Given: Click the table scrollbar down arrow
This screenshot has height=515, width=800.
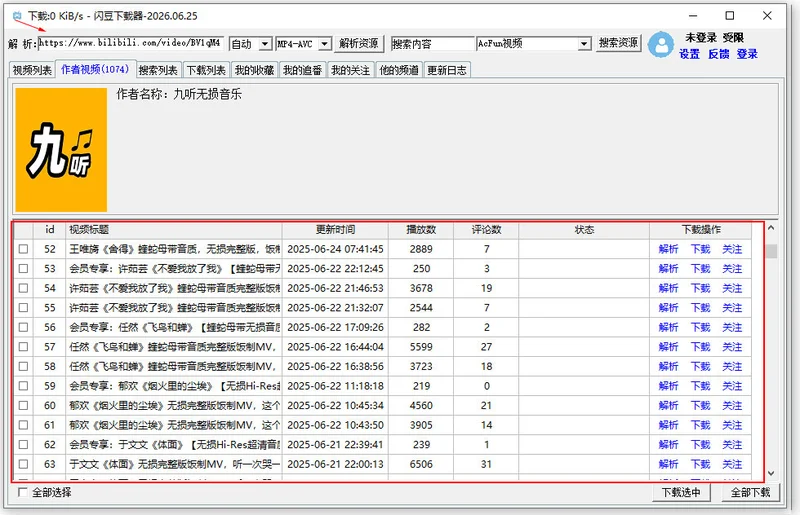Looking at the screenshot, I should tap(771, 473).
